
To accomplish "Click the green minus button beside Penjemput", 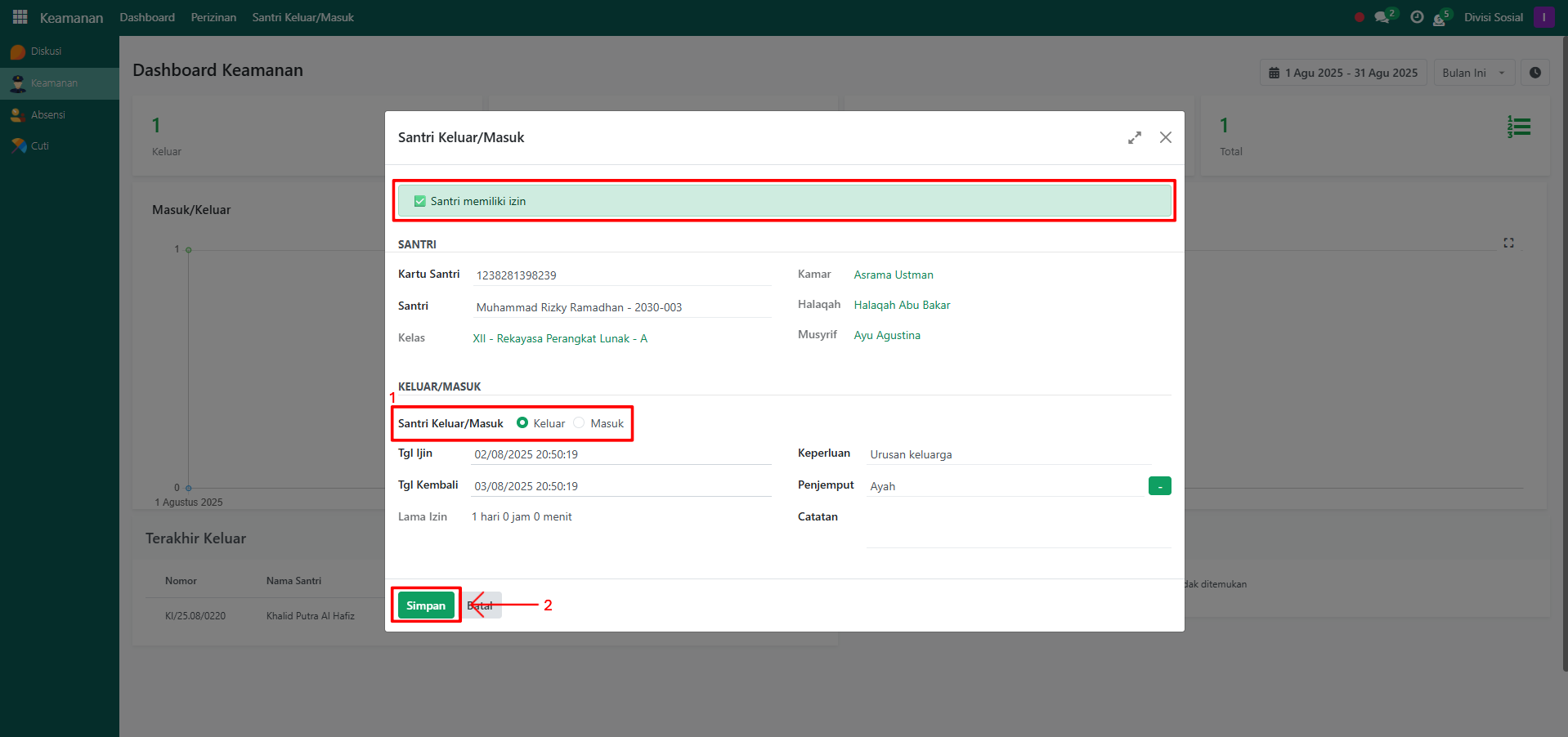I will [x=1159, y=486].
